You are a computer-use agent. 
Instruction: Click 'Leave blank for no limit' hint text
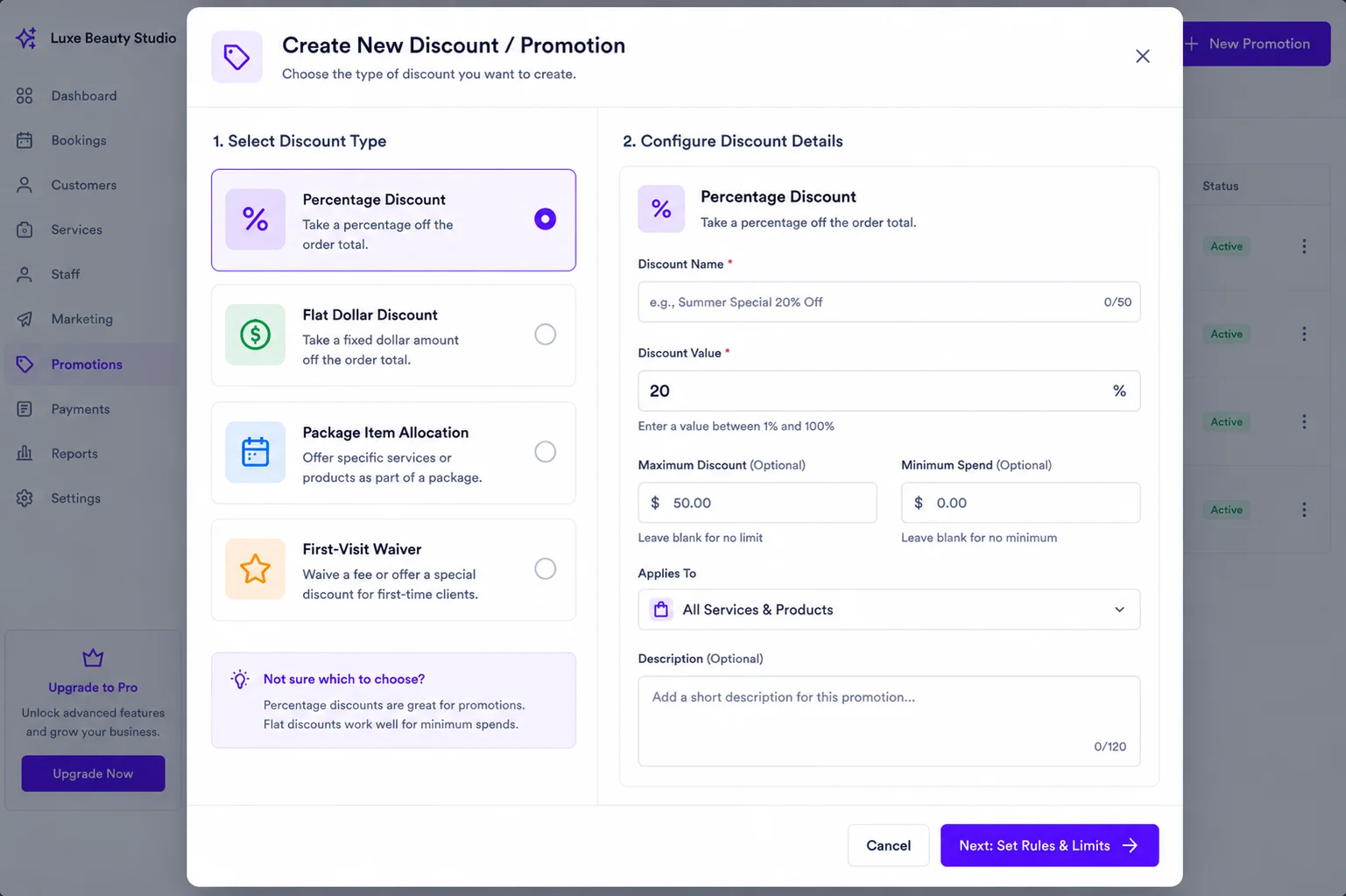tap(700, 538)
